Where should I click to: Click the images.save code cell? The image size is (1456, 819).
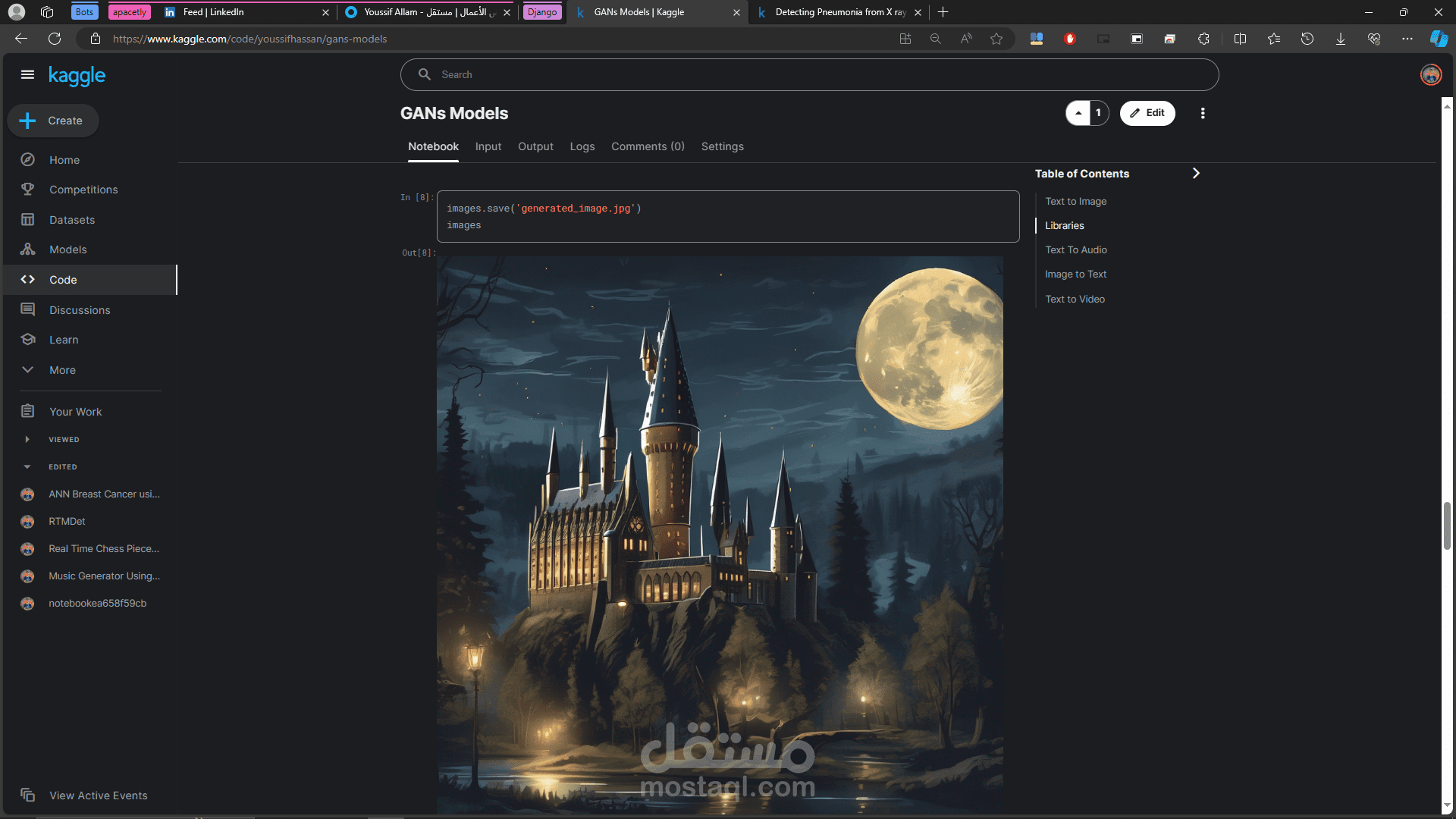tap(728, 216)
